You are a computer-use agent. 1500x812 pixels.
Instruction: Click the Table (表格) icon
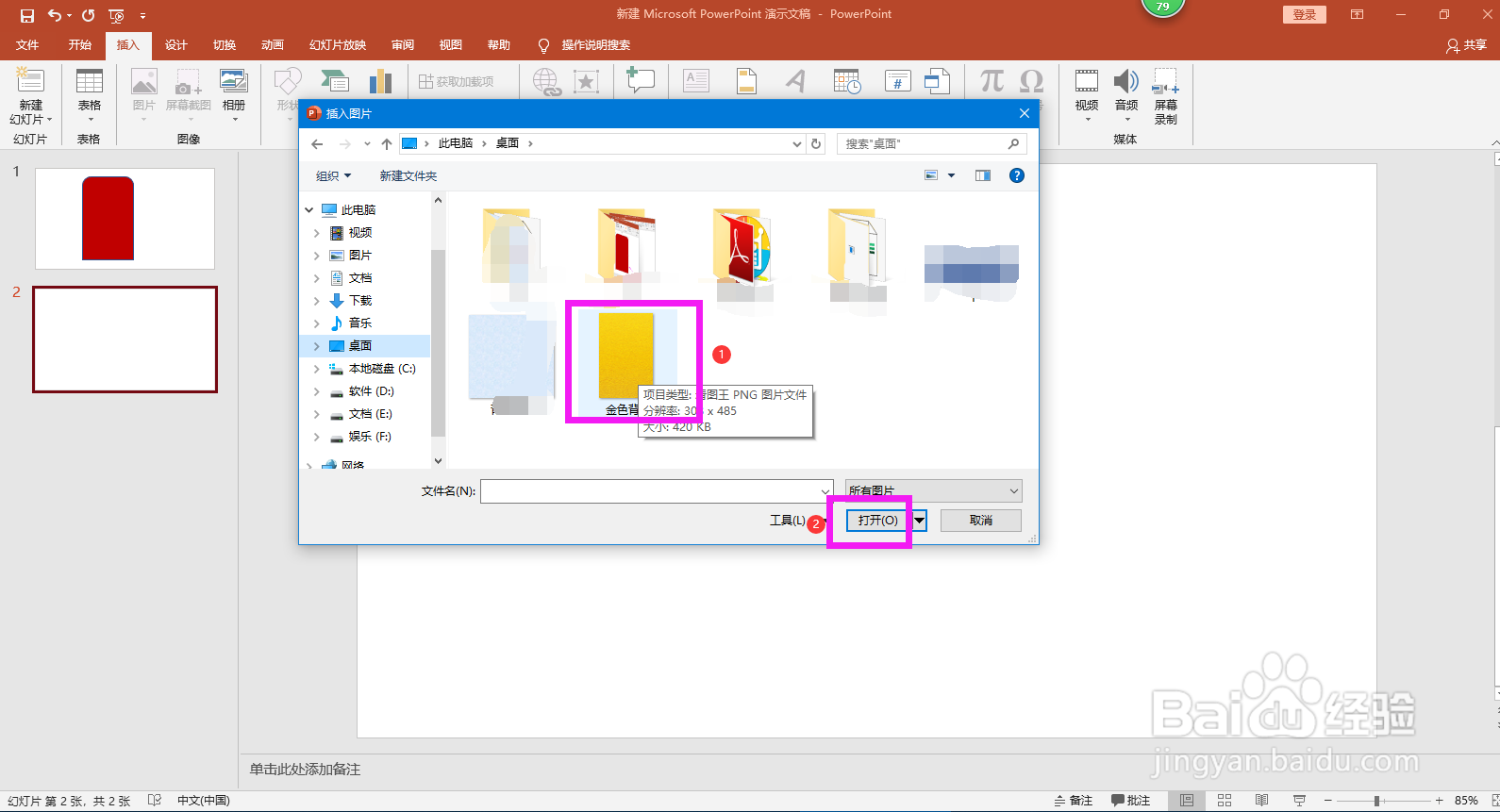(90, 81)
